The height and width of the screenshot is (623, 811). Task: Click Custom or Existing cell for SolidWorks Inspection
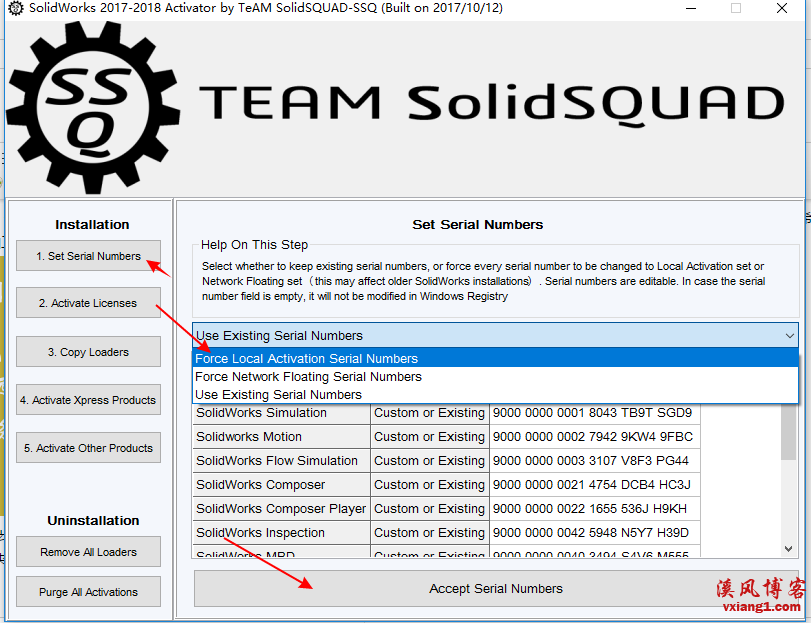click(429, 533)
